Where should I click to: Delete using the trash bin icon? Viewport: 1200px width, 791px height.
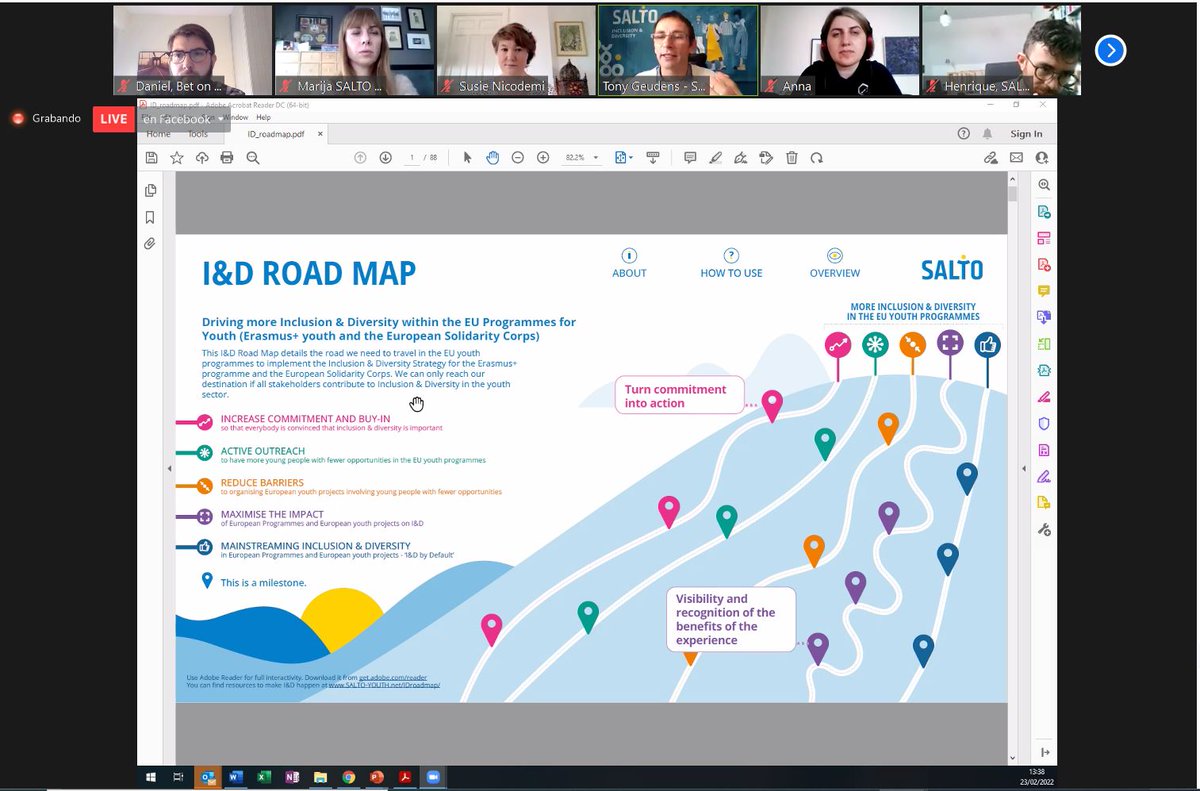791,157
